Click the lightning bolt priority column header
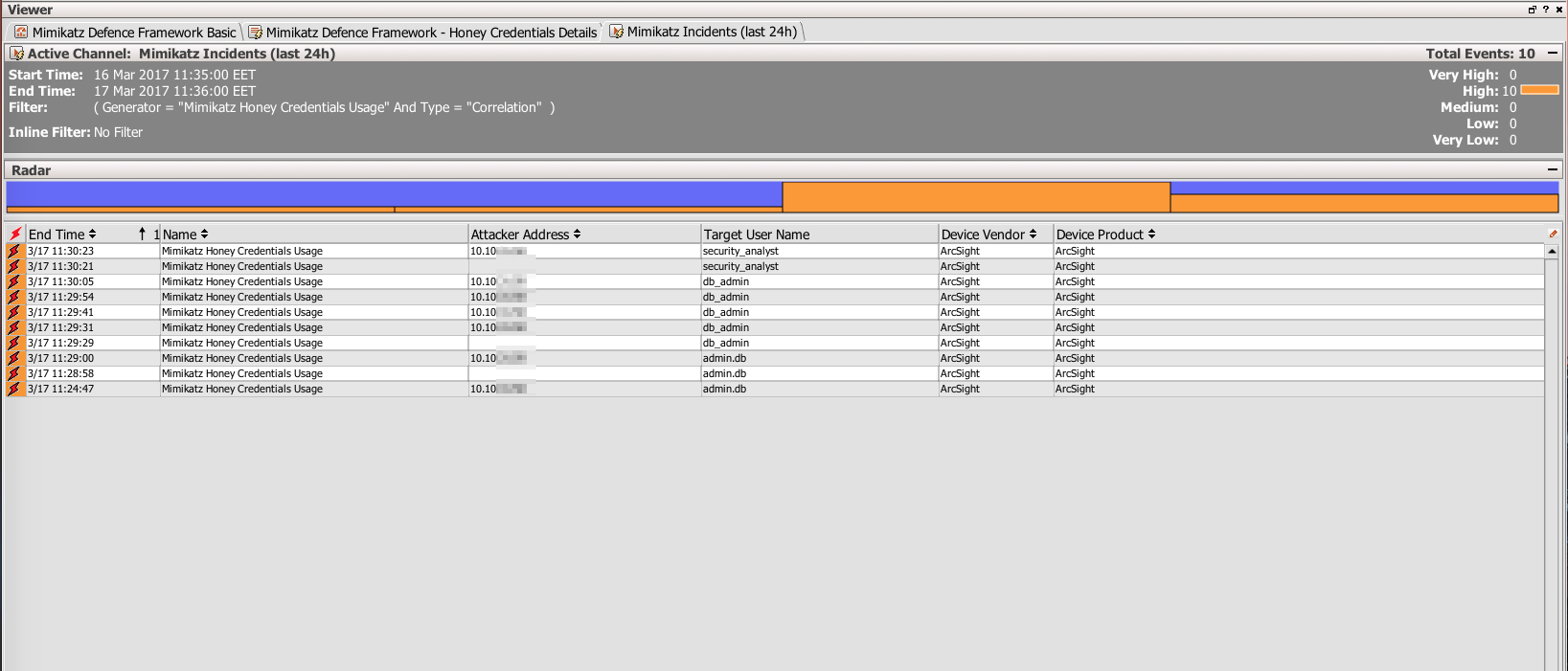 (x=15, y=235)
